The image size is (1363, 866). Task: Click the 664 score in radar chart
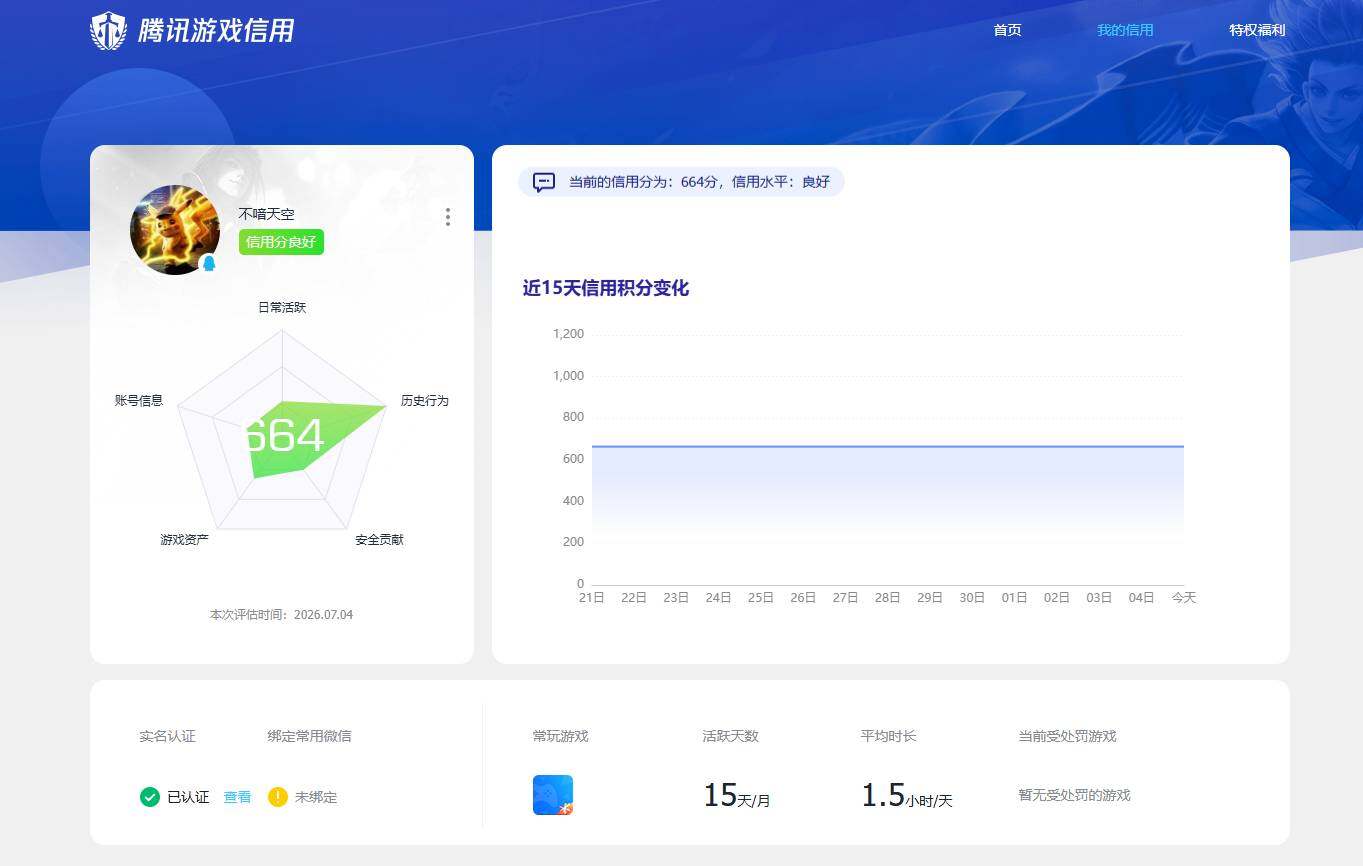click(x=285, y=436)
